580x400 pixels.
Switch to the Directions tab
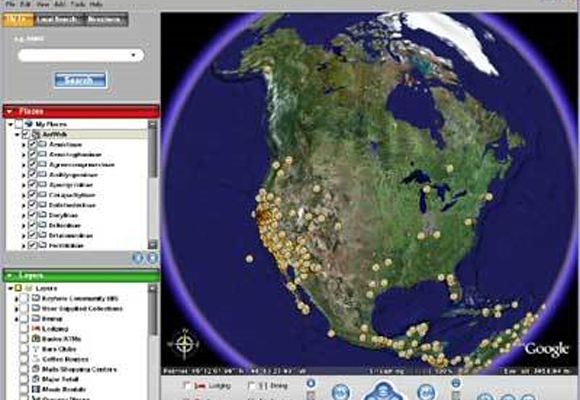(105, 20)
